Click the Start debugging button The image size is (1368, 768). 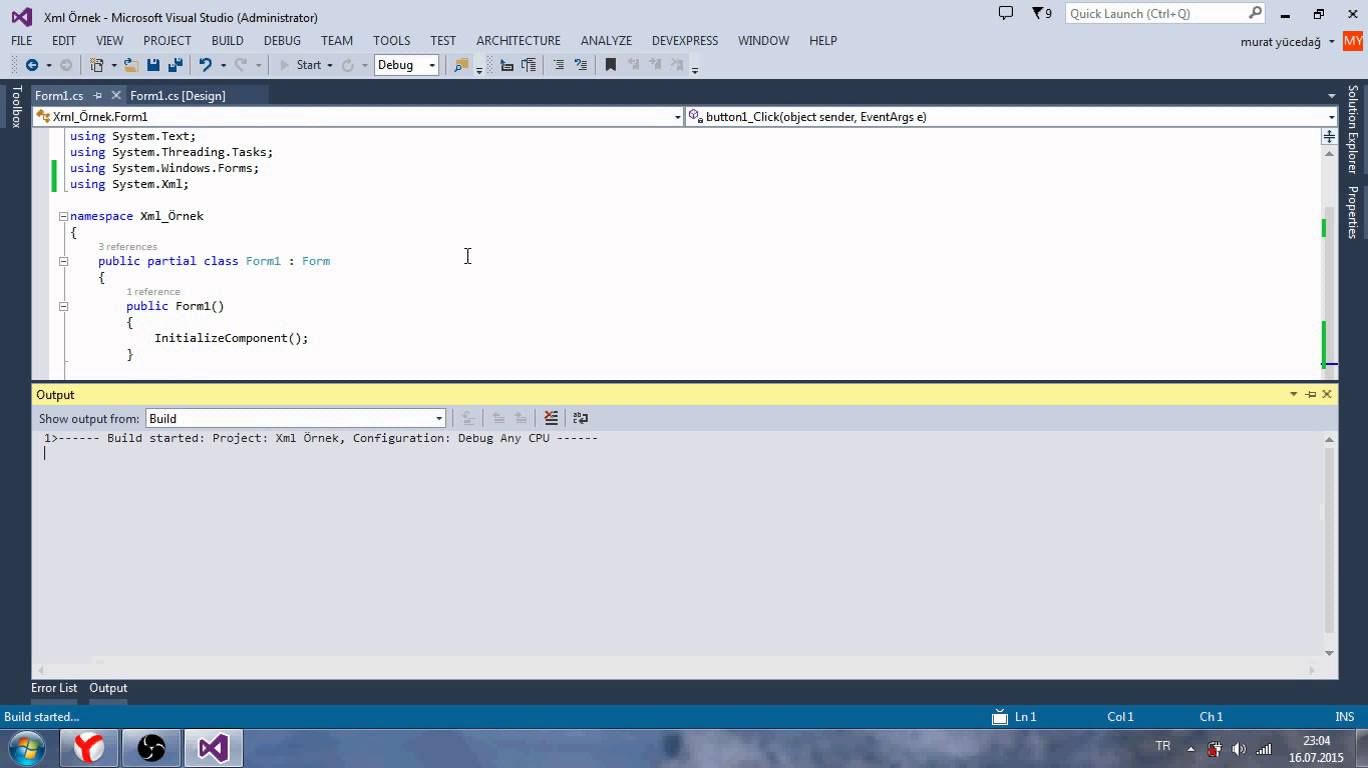pos(299,65)
